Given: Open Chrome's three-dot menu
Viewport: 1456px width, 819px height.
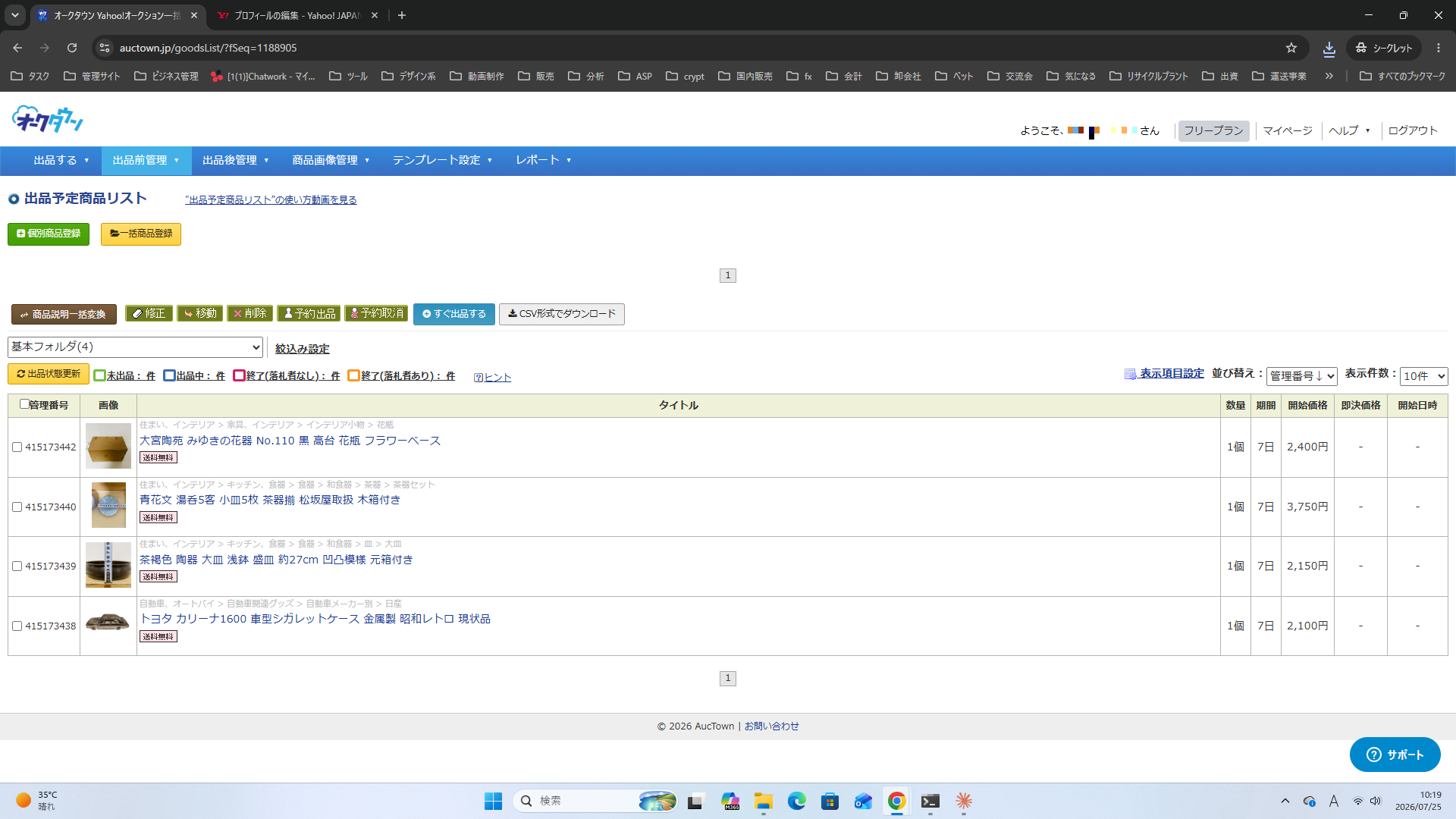Looking at the screenshot, I should [x=1439, y=48].
